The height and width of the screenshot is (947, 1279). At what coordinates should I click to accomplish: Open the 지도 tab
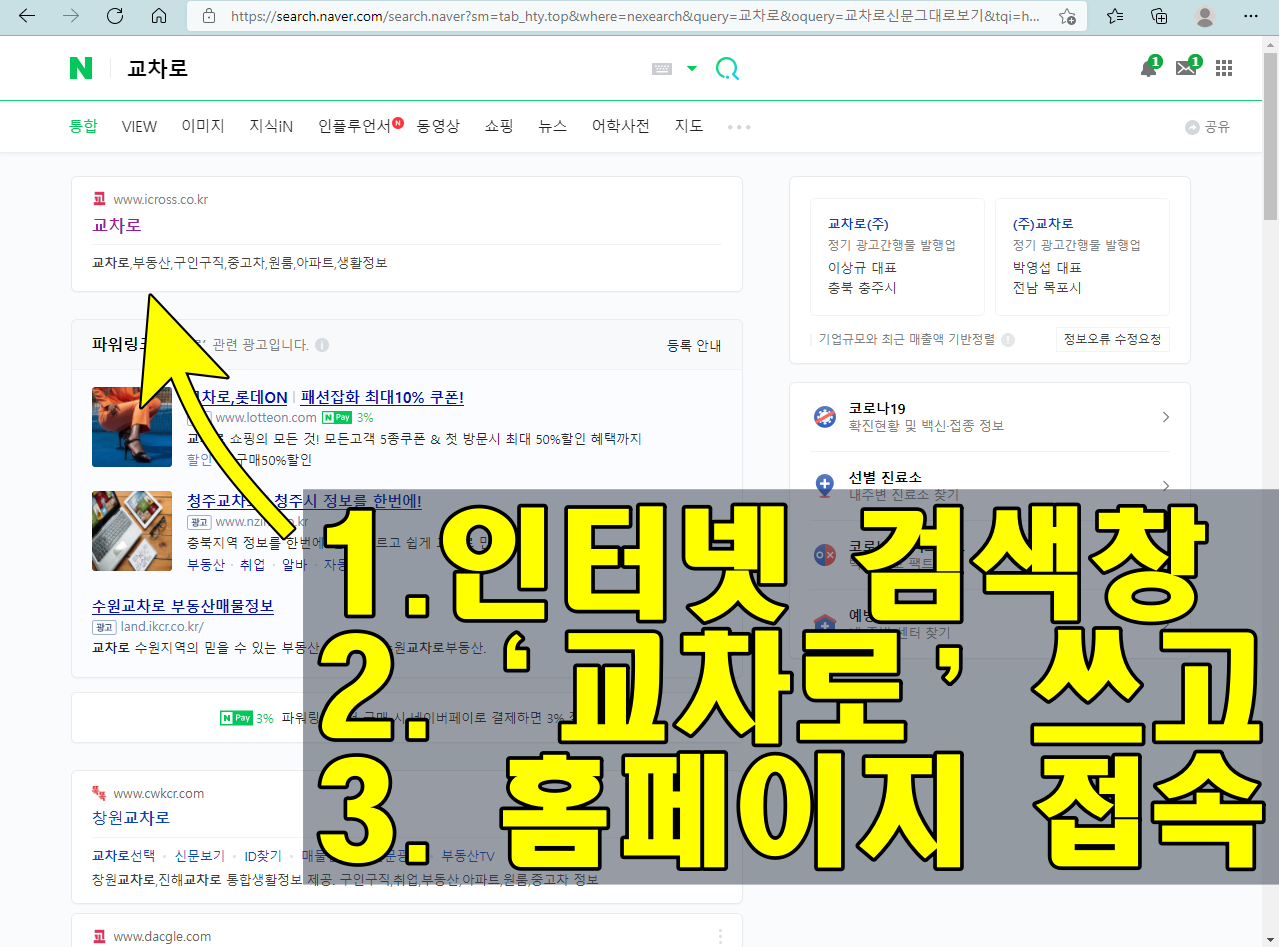689,126
